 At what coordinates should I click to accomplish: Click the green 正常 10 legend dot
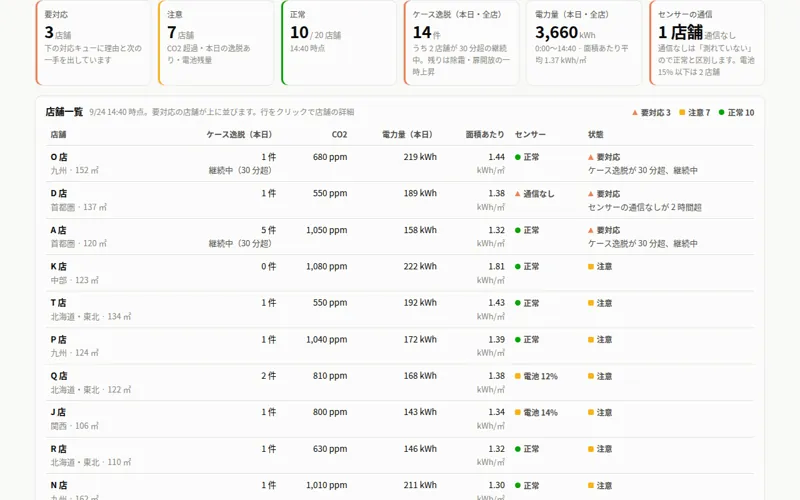tap(721, 112)
